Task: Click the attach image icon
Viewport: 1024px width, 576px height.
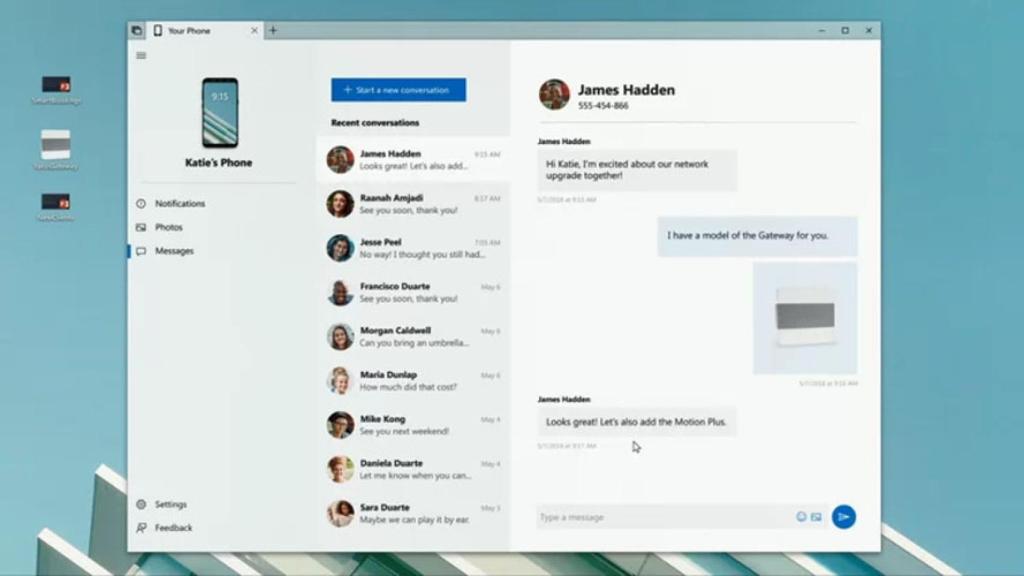Action: (816, 517)
